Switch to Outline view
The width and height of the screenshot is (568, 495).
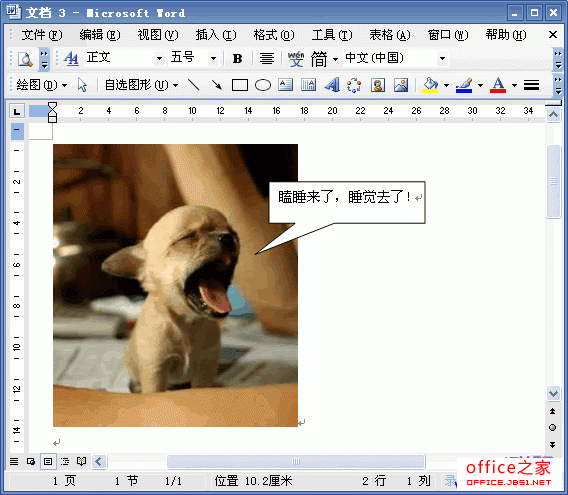pos(65,462)
